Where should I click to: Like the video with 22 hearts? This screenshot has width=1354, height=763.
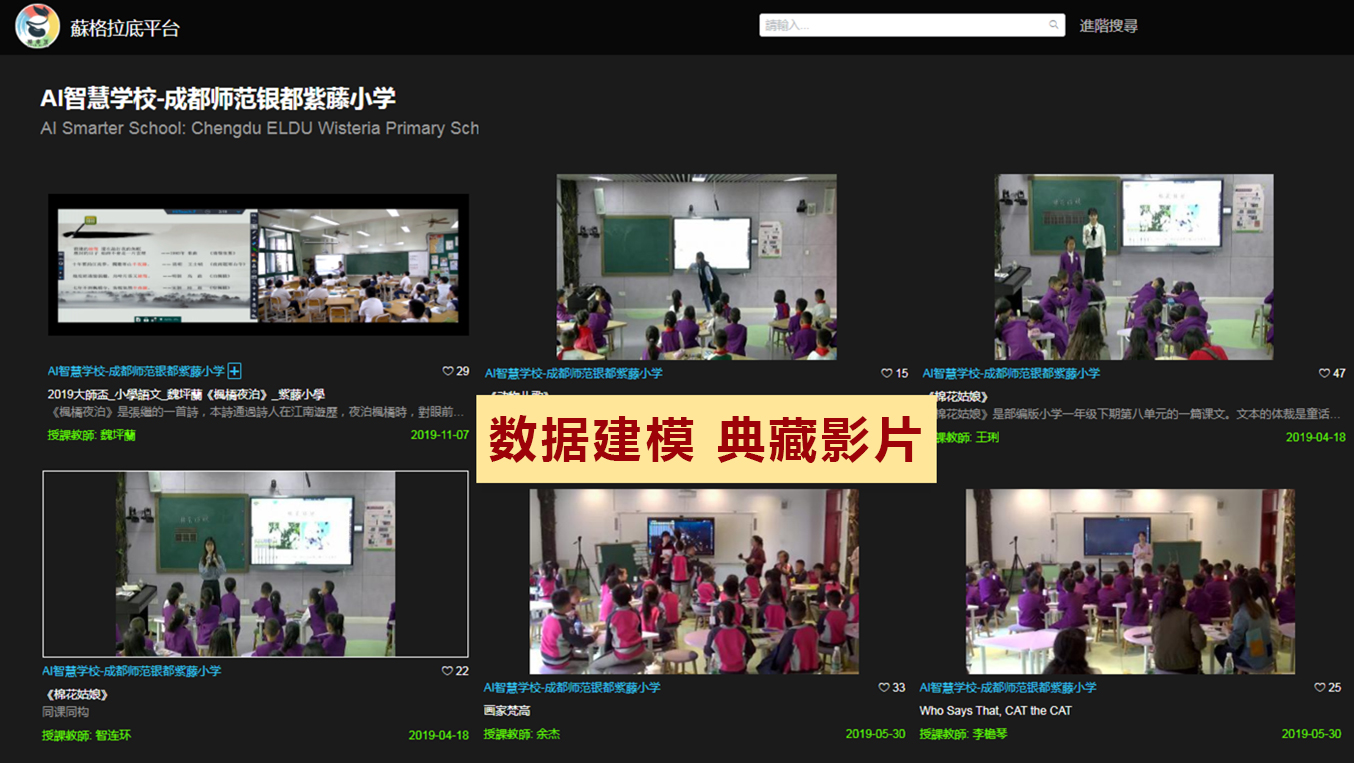[x=448, y=671]
